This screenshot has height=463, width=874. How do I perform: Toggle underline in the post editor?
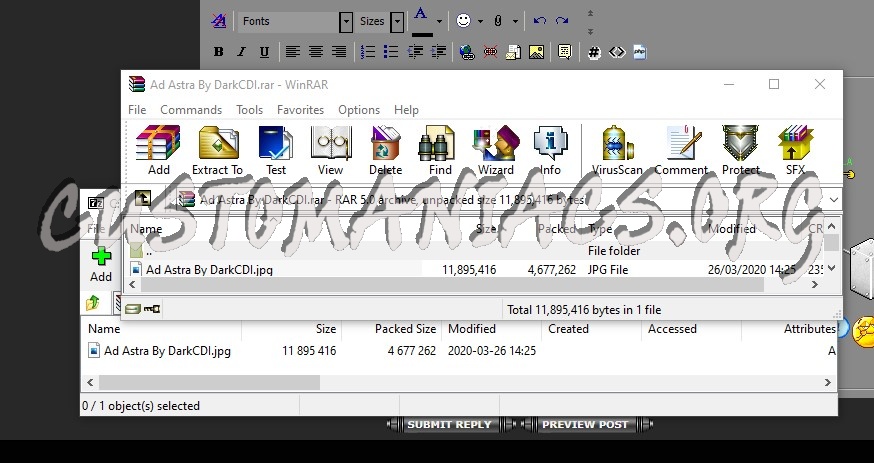(264, 52)
